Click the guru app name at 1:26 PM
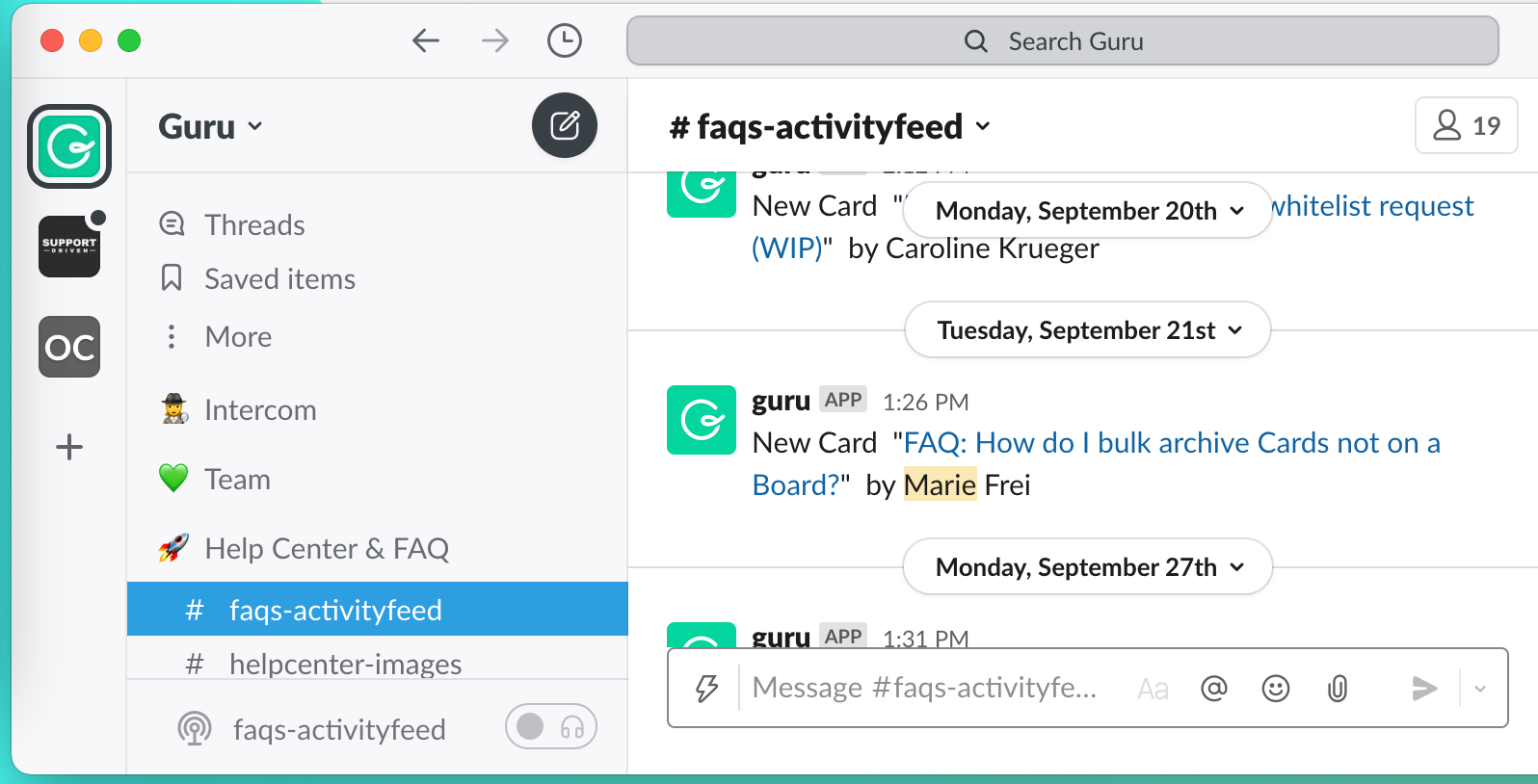1538x784 pixels. click(781, 401)
